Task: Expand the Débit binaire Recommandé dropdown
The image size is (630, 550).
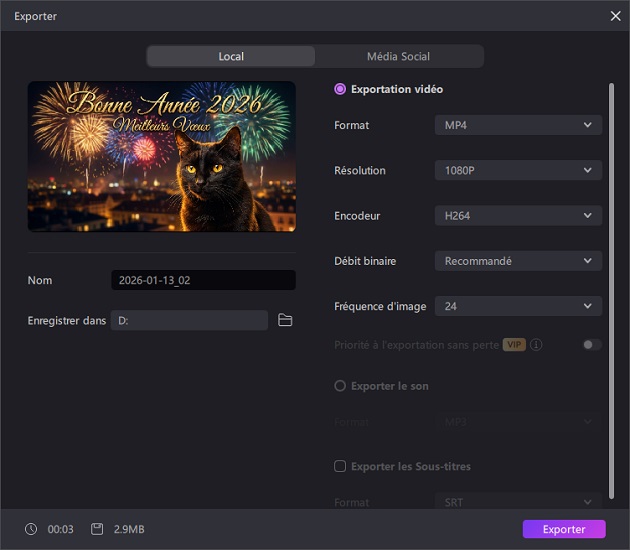Action: [518, 261]
